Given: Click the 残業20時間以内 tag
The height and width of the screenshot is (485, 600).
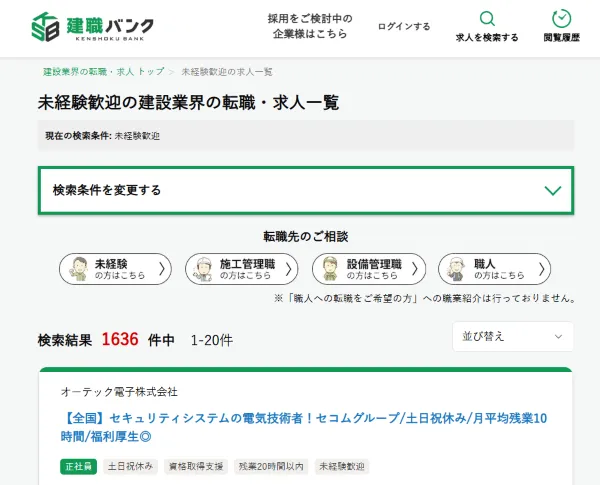Looking at the screenshot, I should [x=271, y=466].
